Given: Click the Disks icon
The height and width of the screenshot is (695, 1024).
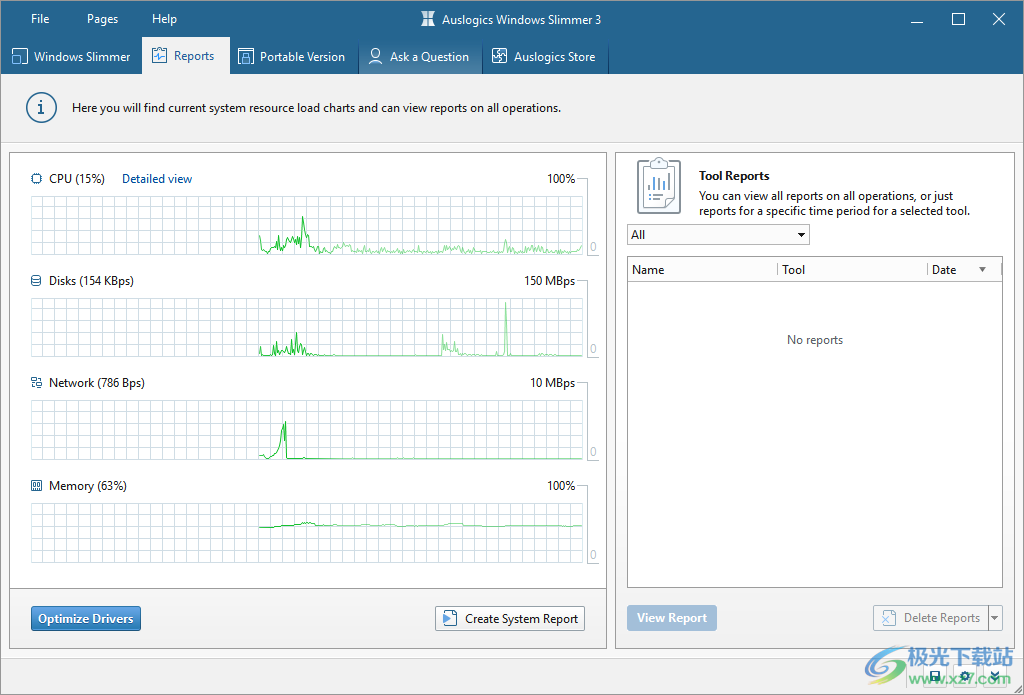Looking at the screenshot, I should 37,281.
